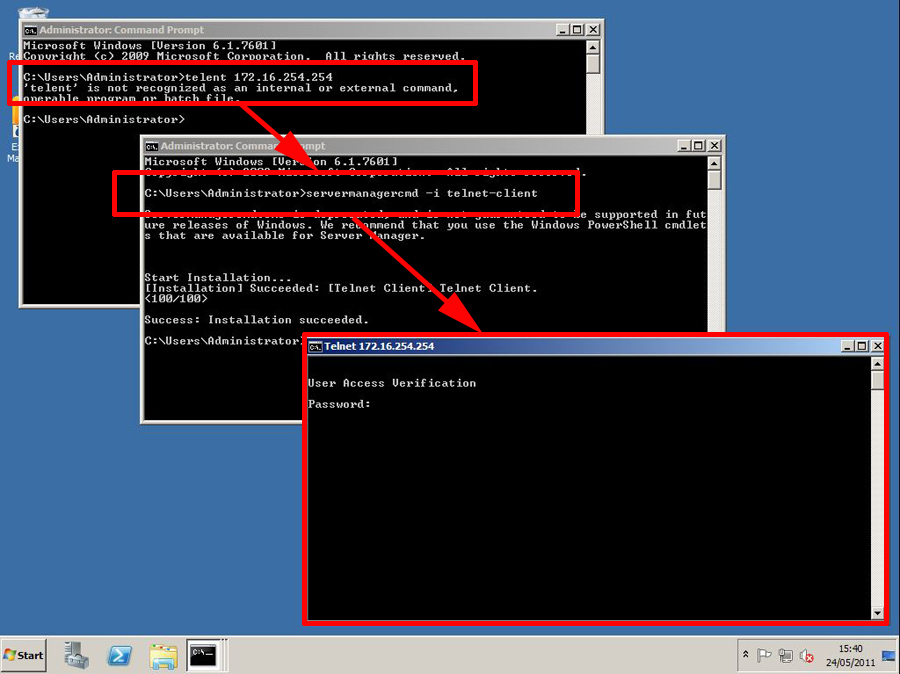Click the red notification icon in the tray
Viewport: 900px width, 674px height.
coord(807,656)
